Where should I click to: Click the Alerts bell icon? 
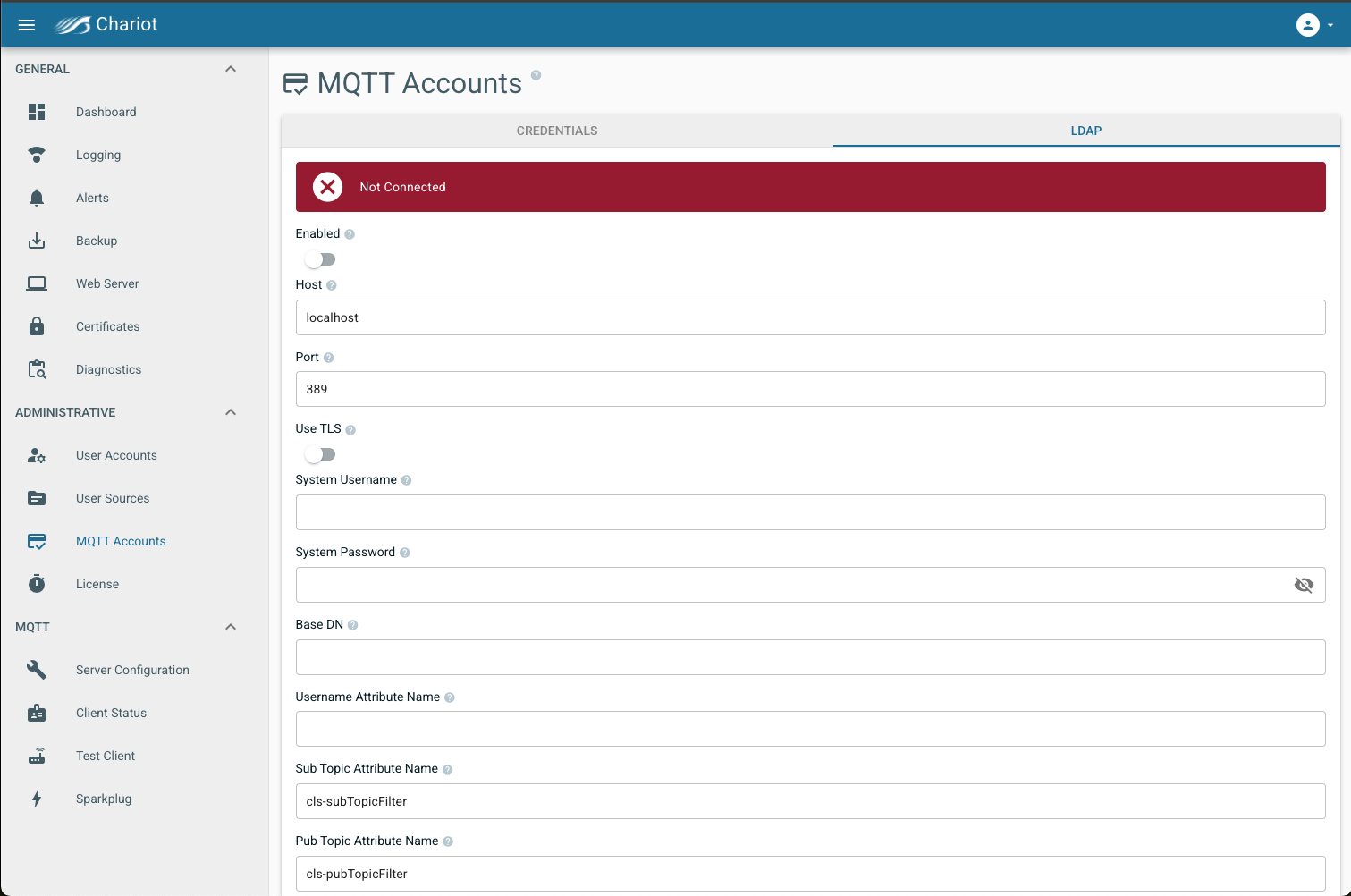click(37, 198)
